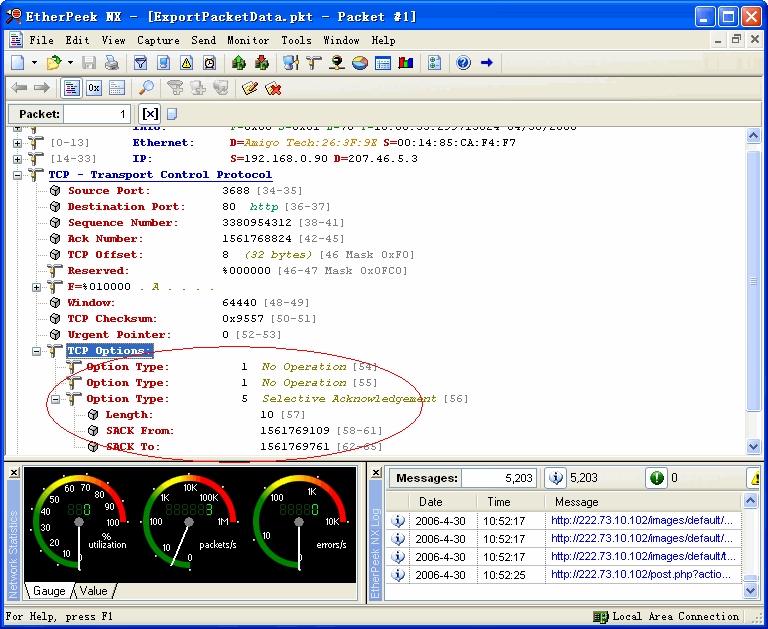Click the blue right arrow toolbar icon

pyautogui.click(x=487, y=63)
